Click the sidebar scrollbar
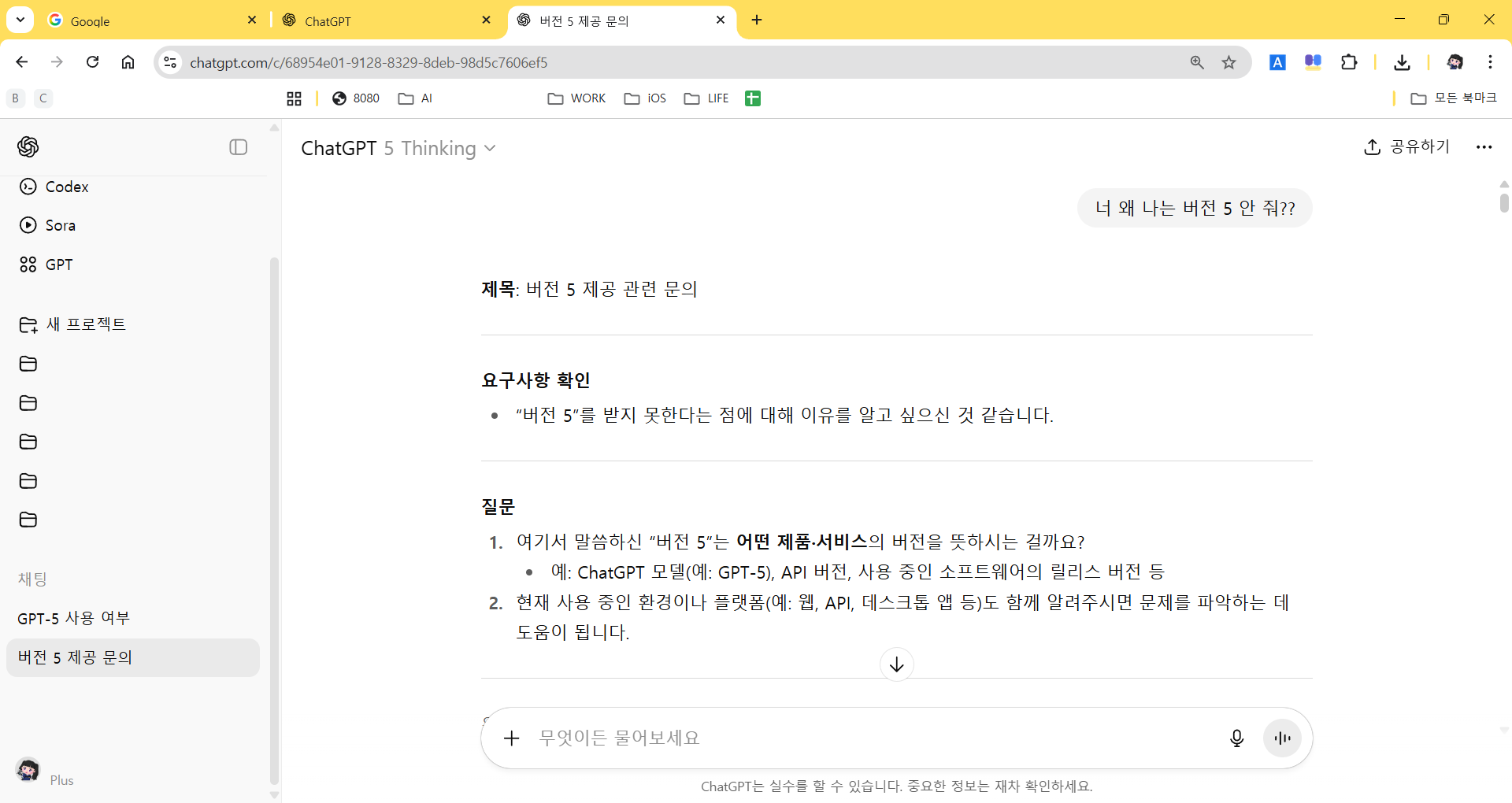This screenshot has width=1512, height=803. [x=274, y=520]
